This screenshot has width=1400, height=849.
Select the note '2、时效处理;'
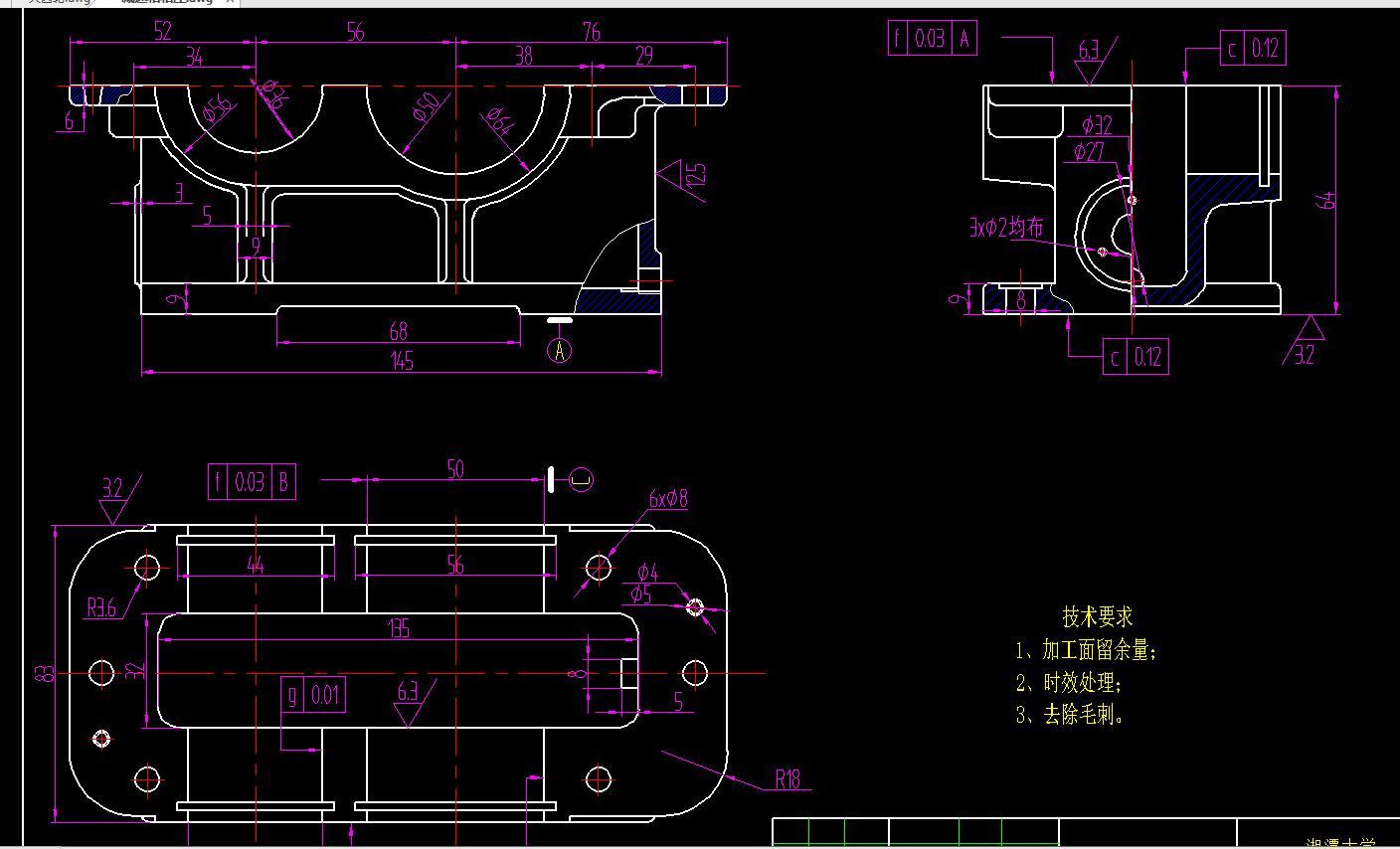(1069, 683)
